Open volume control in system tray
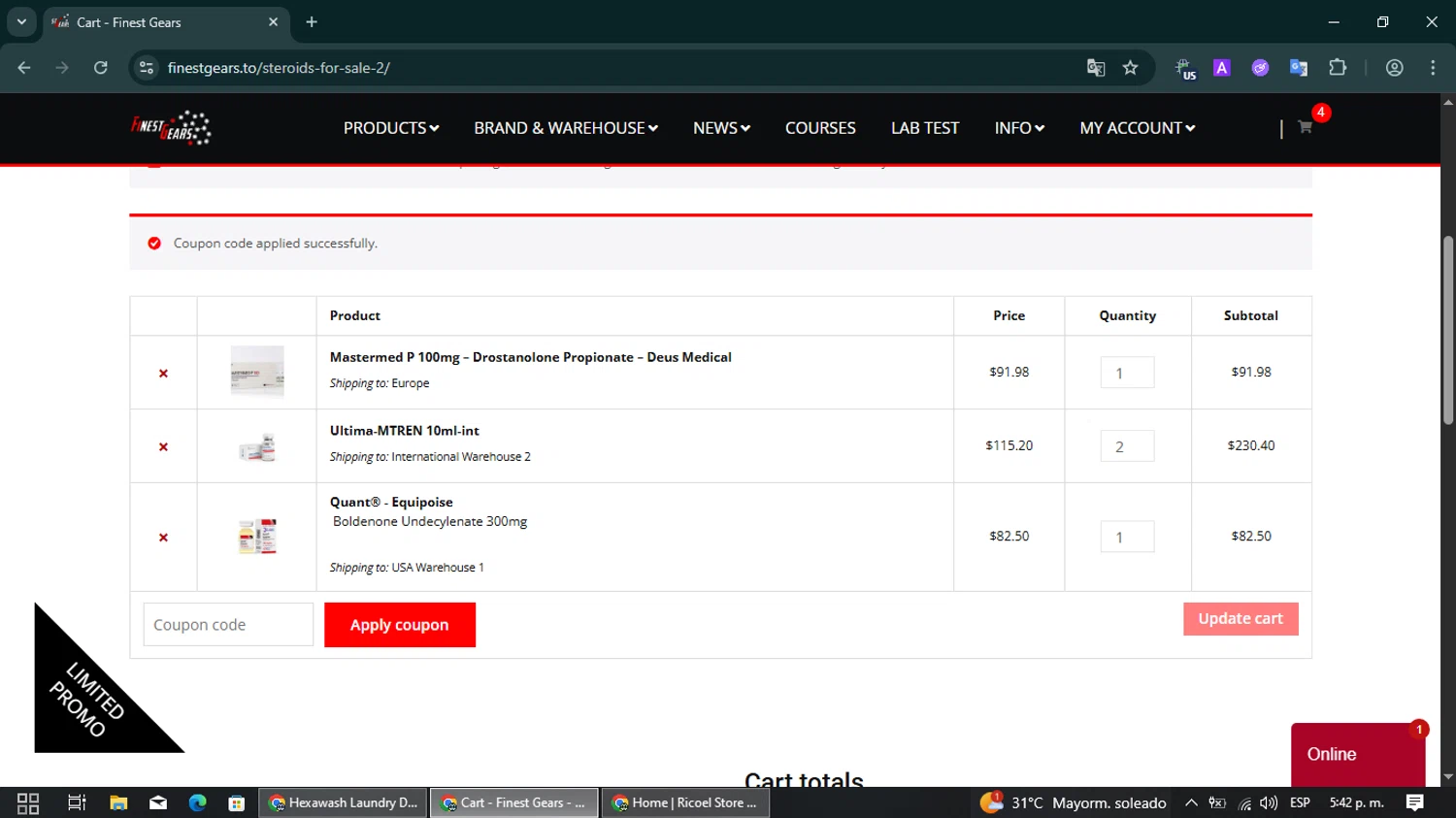Viewport: 1456px width, 818px height. (1269, 803)
